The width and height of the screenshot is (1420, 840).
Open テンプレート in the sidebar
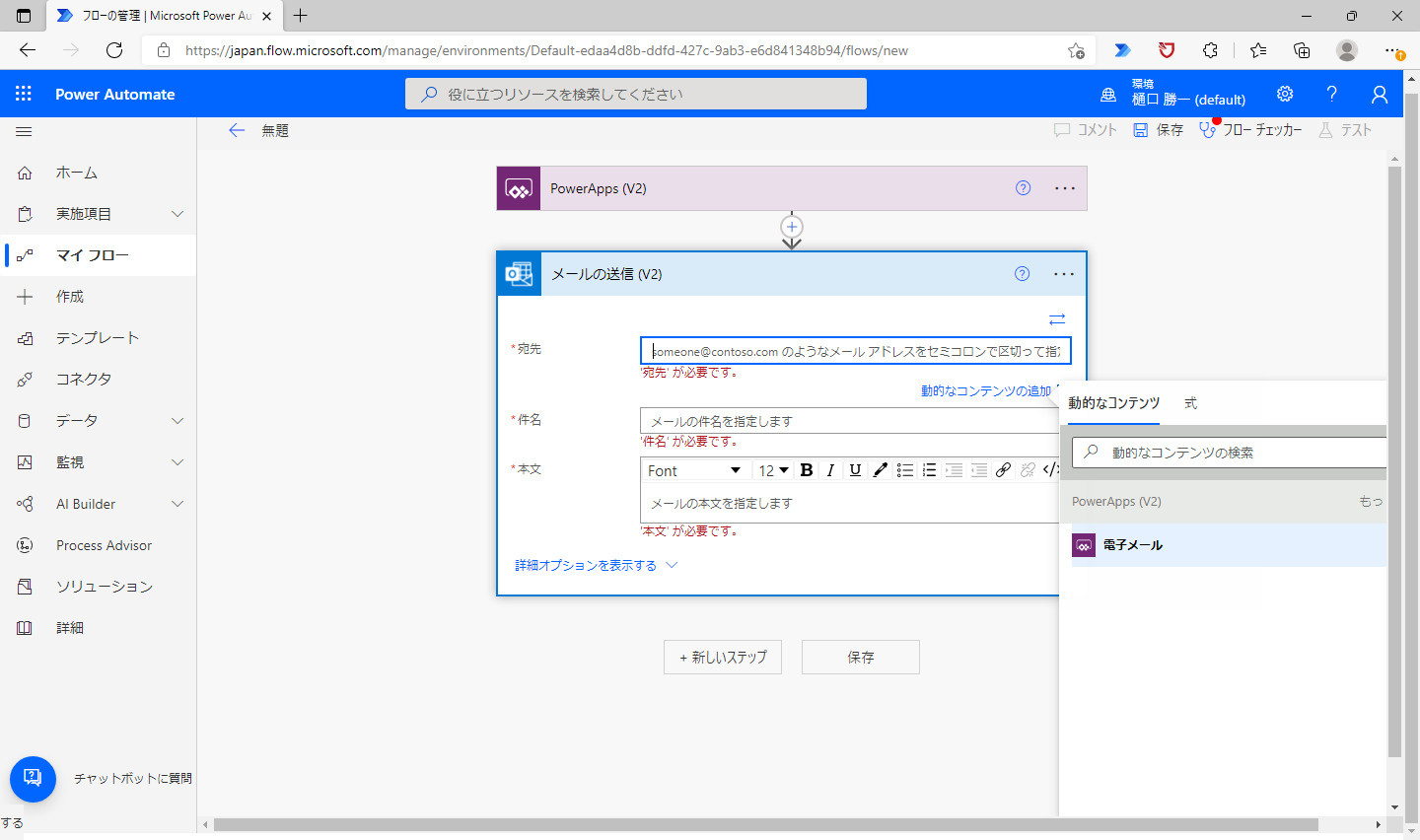coord(99,338)
